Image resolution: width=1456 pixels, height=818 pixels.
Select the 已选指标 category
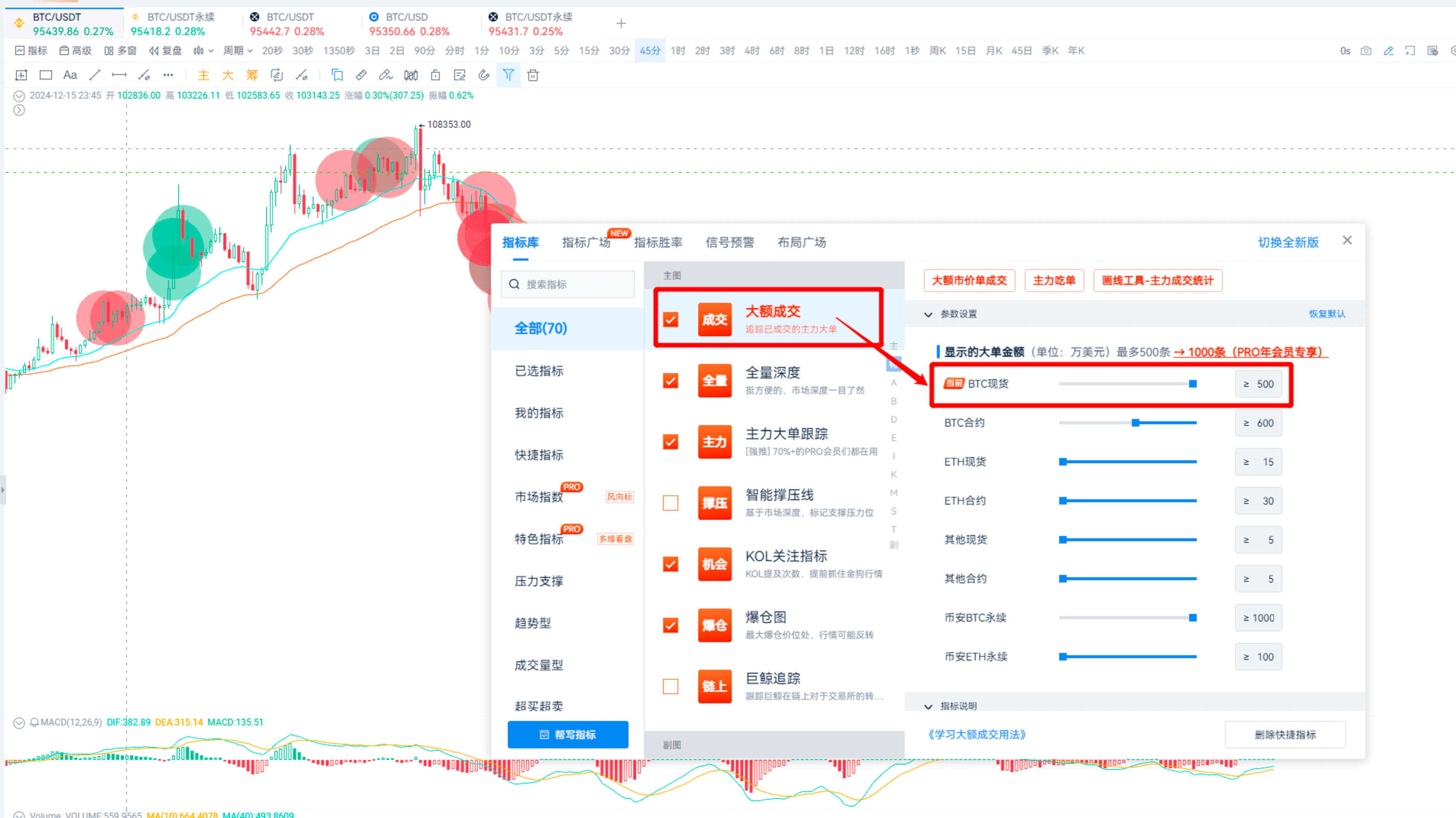pos(539,371)
